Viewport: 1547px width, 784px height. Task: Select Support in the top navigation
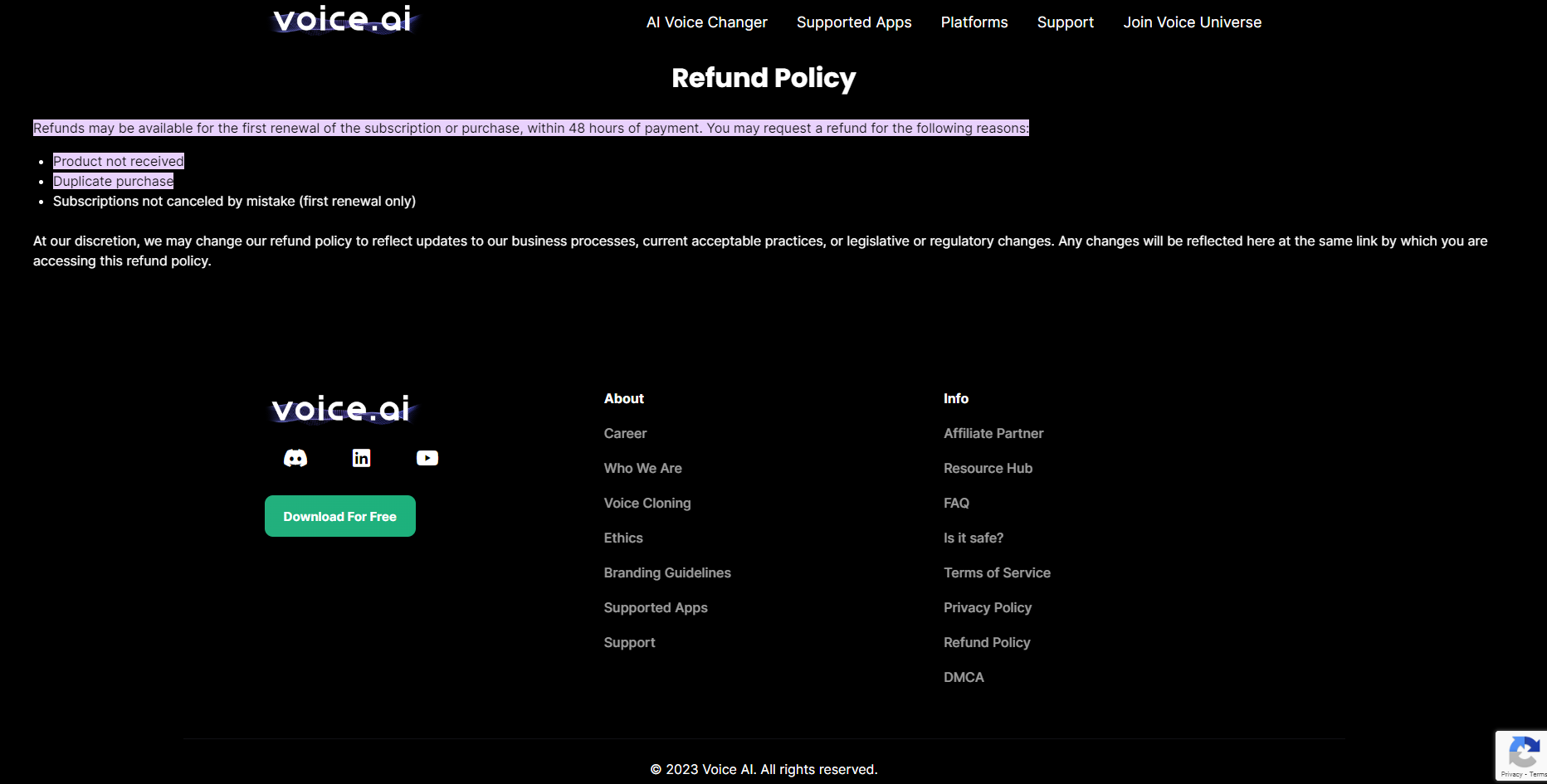(x=1065, y=22)
